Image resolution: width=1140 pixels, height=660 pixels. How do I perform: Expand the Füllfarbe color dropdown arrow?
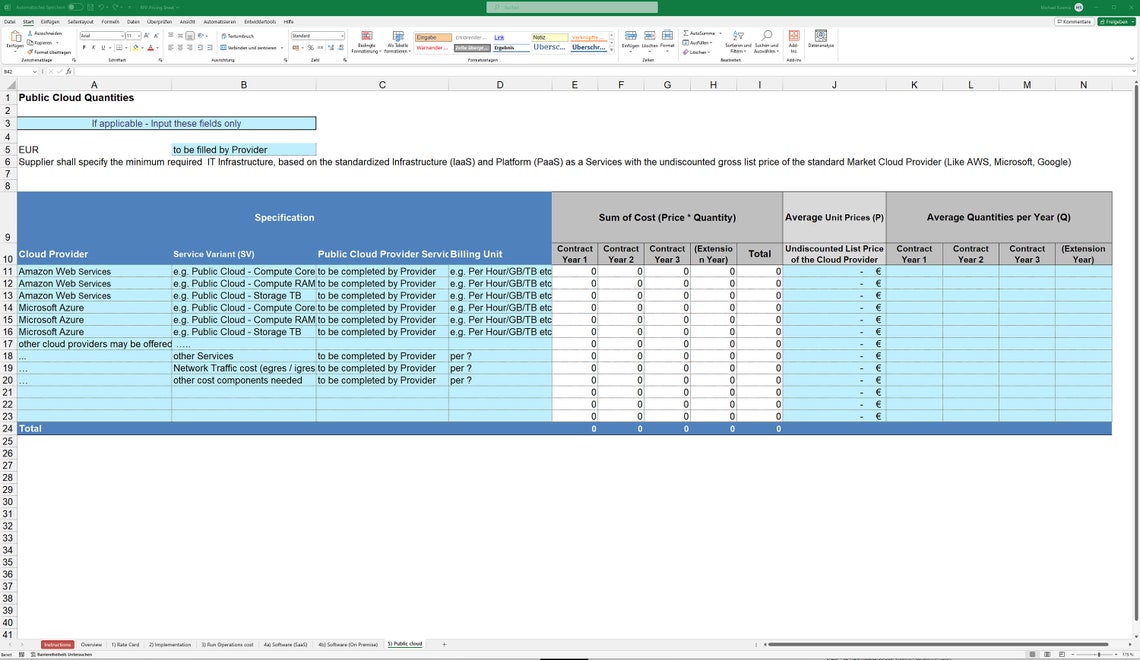(x=142, y=46)
